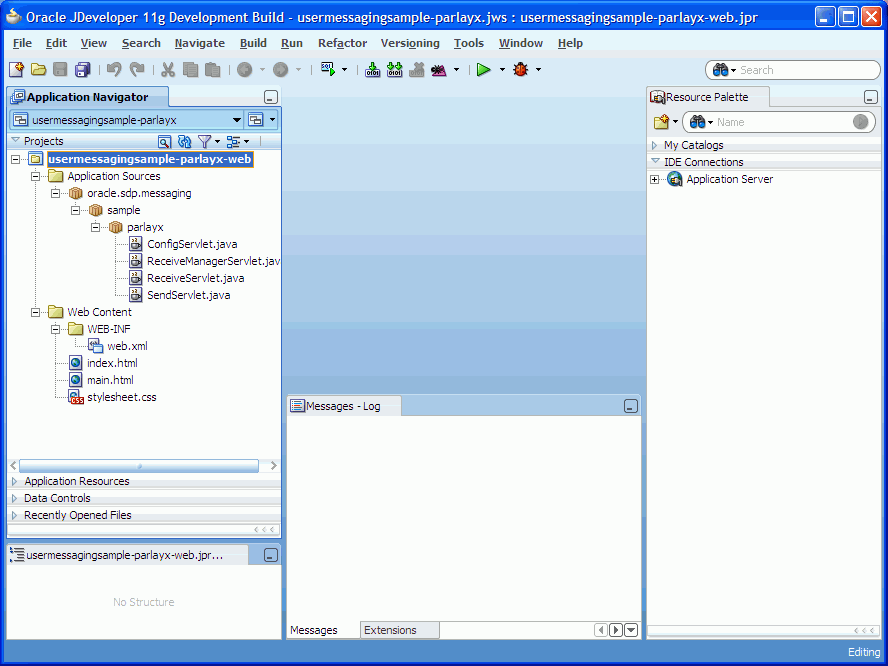The width and height of the screenshot is (888, 666).
Task: Expand the Data Controls section
Action: coord(15,498)
